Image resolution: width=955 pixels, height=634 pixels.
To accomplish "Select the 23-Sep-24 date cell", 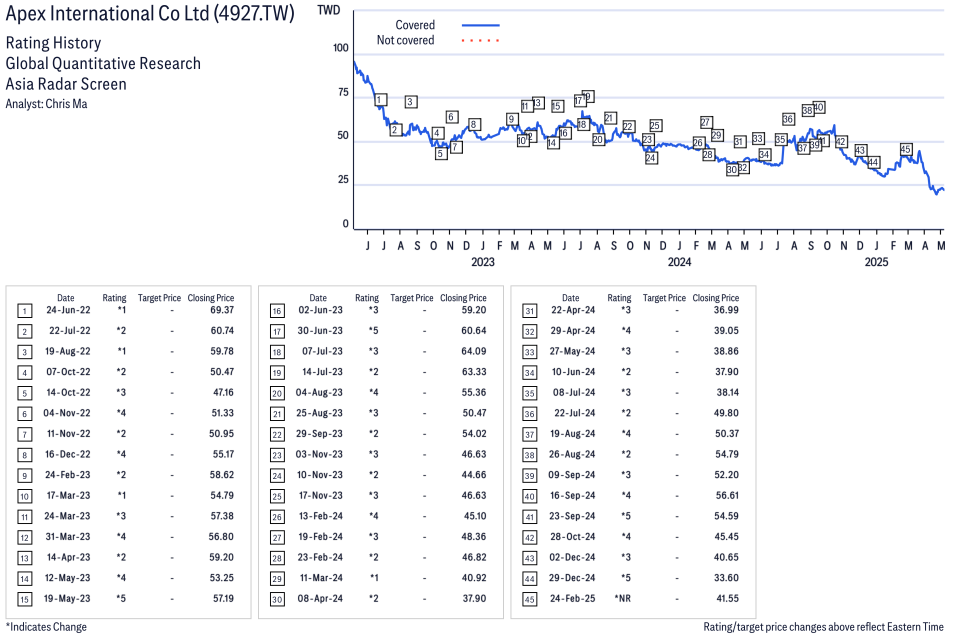I will 573,516.
